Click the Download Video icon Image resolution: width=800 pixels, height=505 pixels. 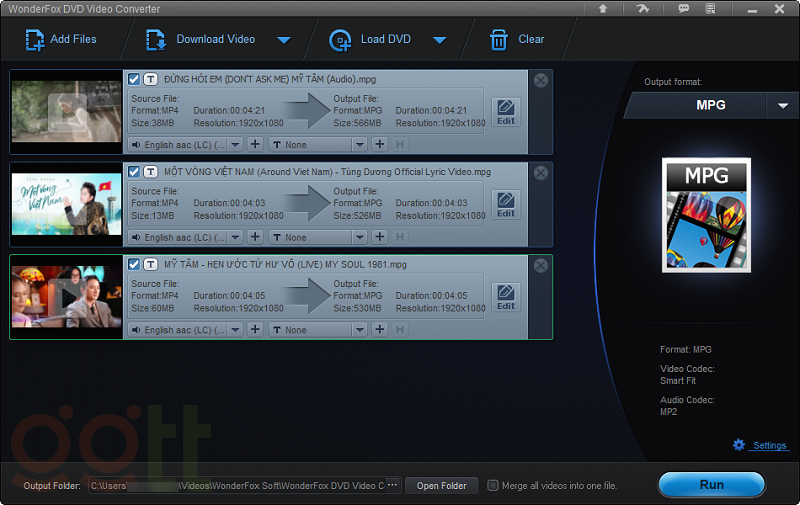coord(155,40)
